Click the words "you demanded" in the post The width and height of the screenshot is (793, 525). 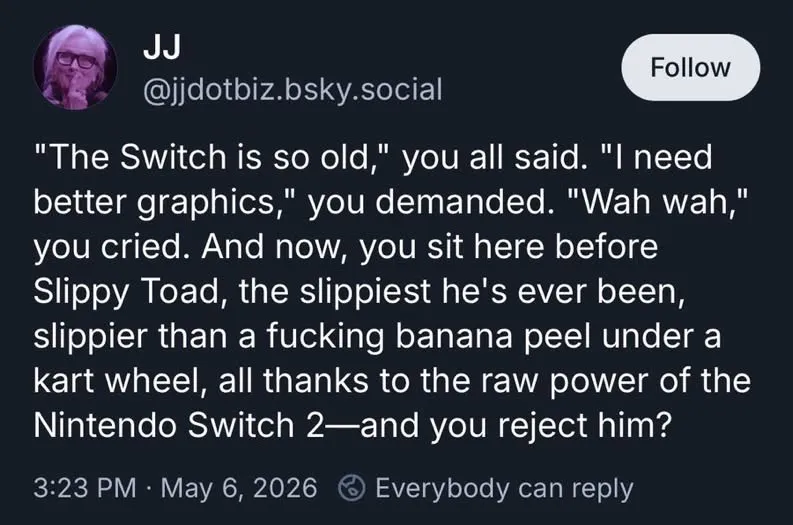click(x=427, y=202)
